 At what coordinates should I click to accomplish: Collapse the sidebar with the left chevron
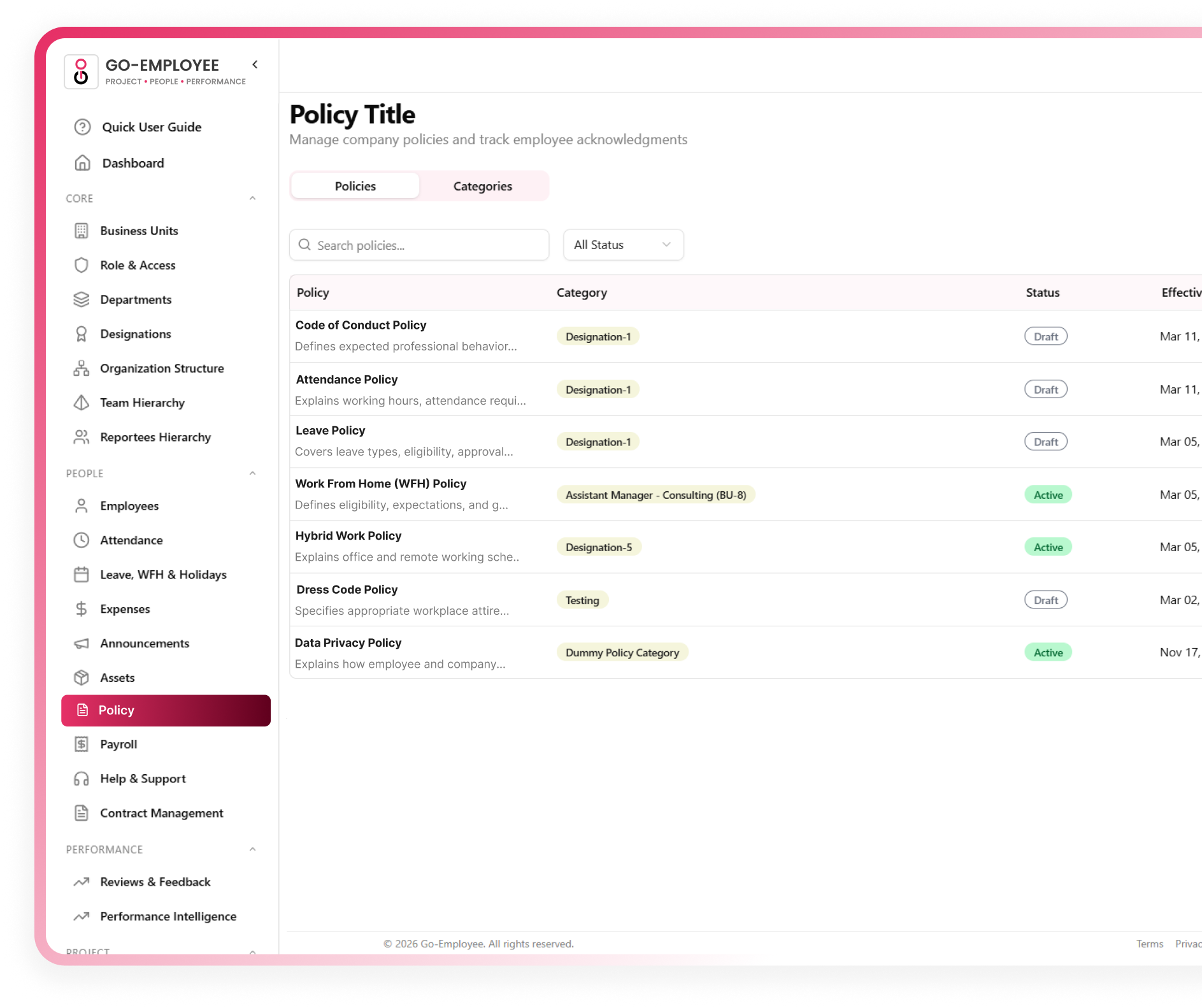pyautogui.click(x=255, y=64)
